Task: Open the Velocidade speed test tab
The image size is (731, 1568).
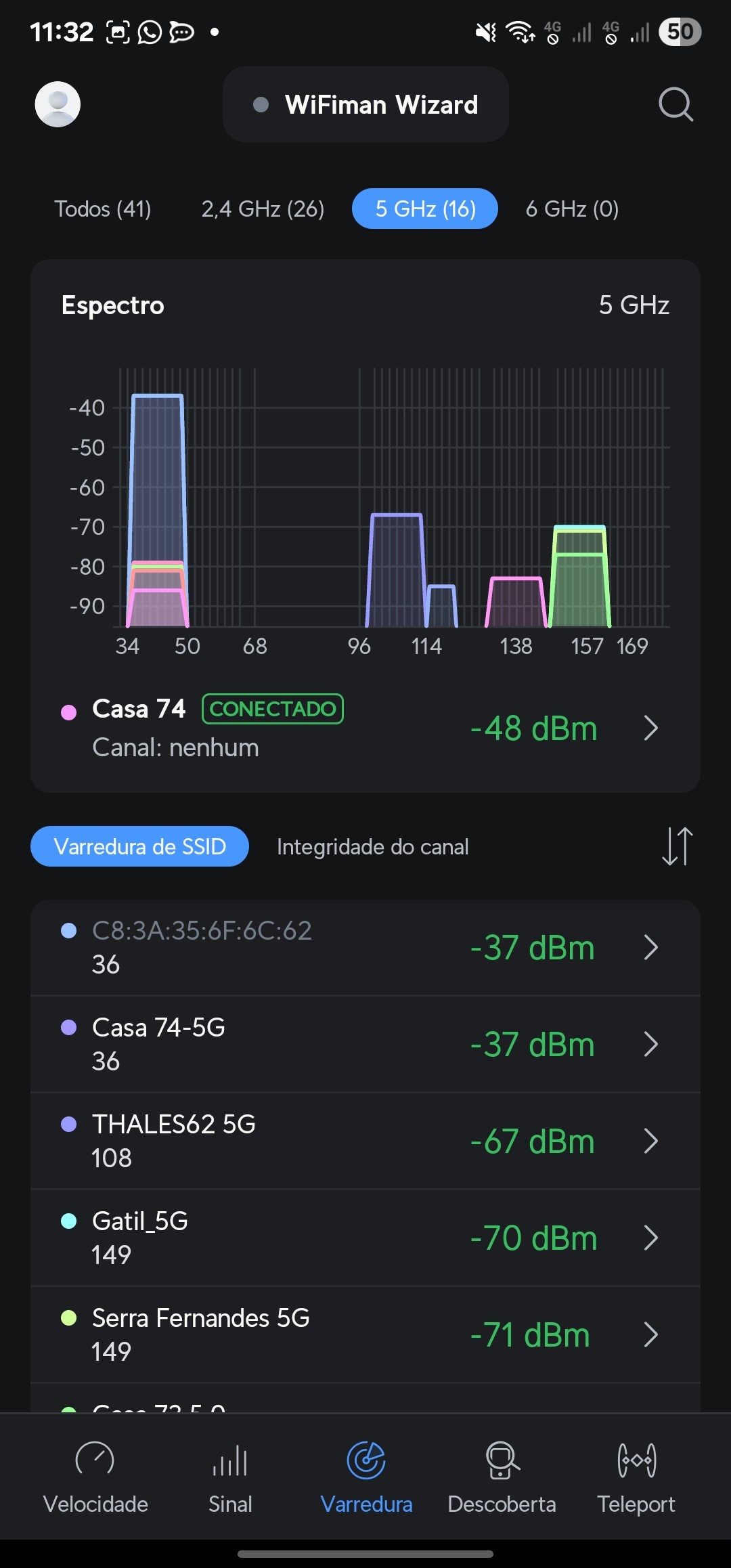Action: click(x=95, y=1476)
